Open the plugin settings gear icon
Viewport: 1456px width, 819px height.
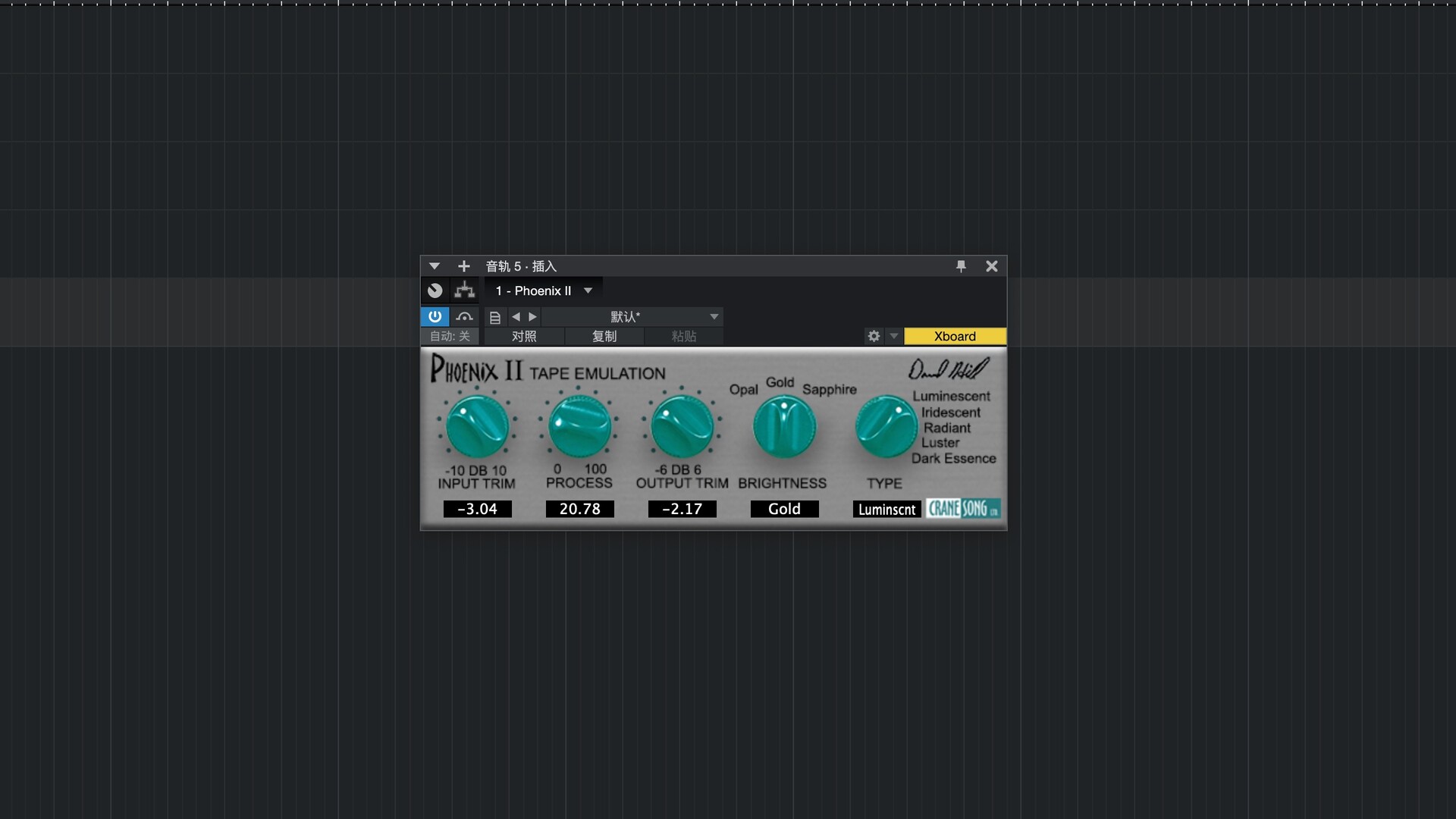click(874, 336)
